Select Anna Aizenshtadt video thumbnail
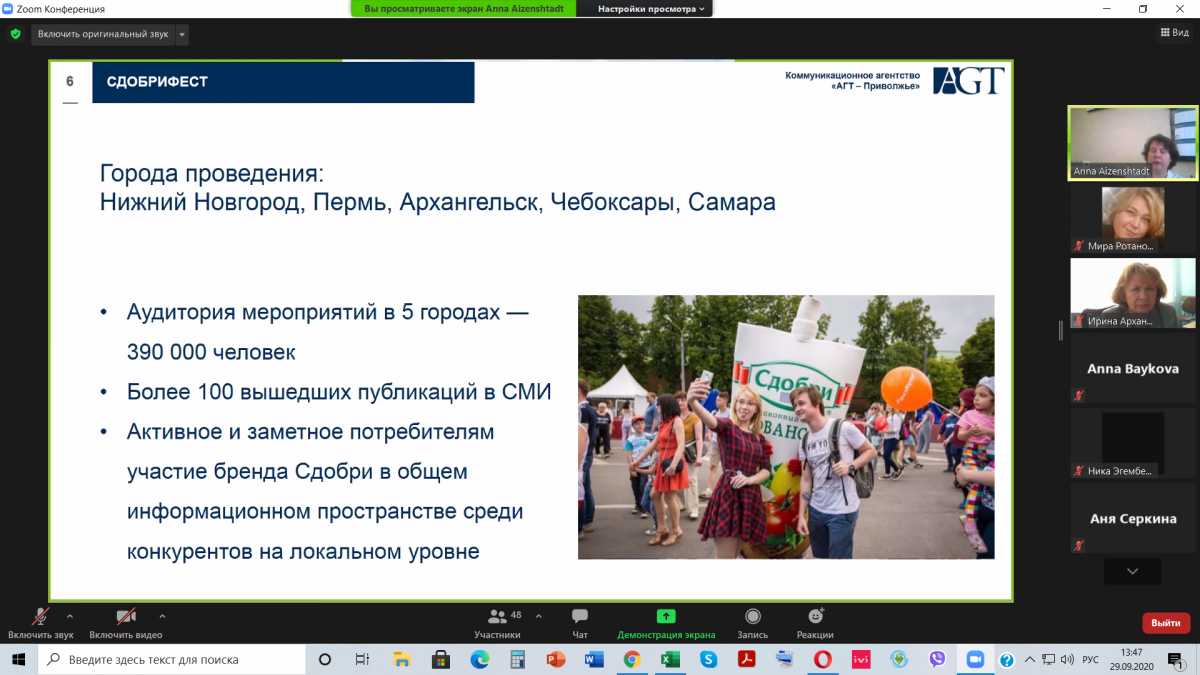The width and height of the screenshot is (1200, 675). pos(1132,143)
